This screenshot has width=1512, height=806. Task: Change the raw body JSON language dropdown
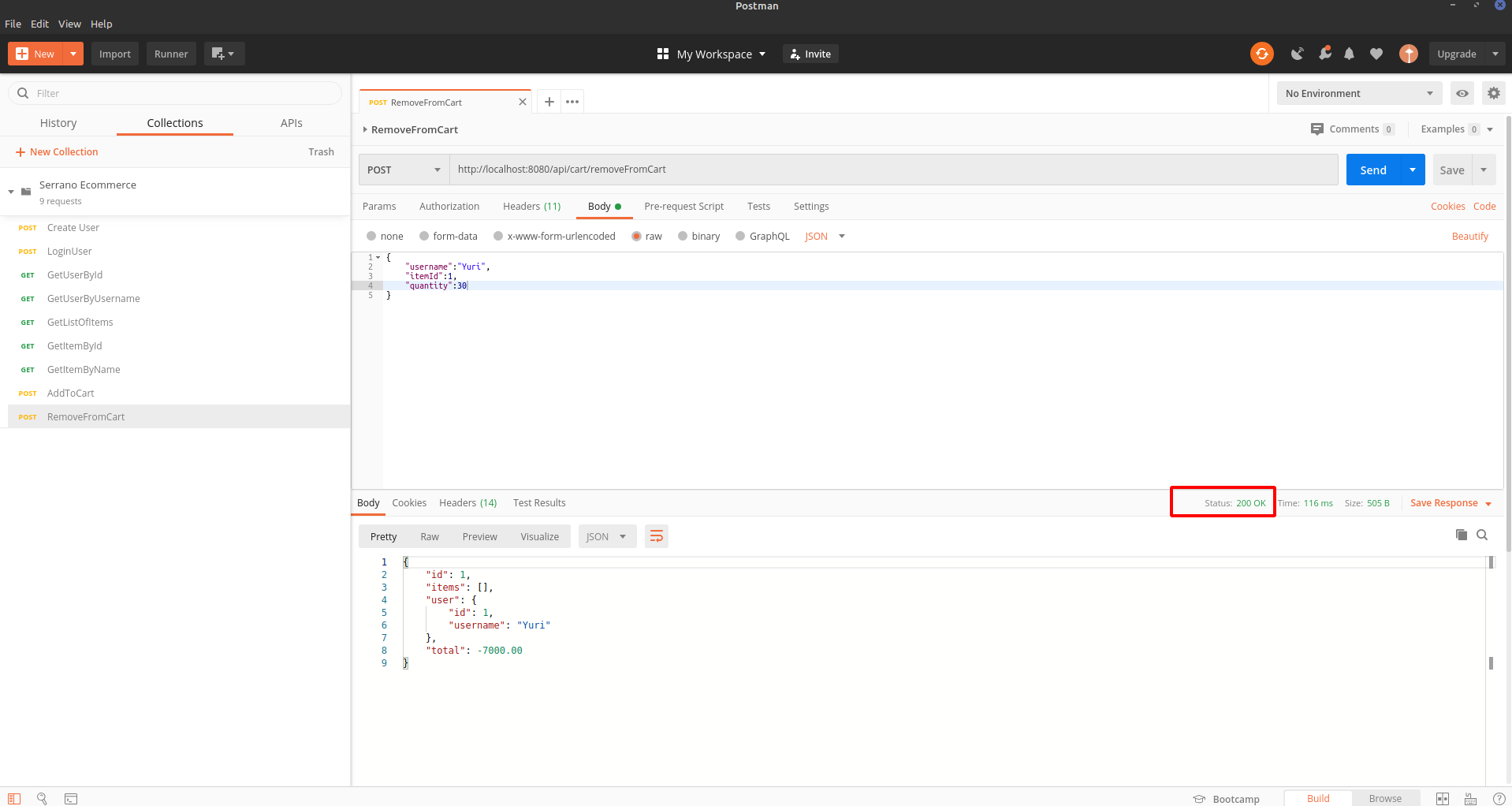[825, 236]
